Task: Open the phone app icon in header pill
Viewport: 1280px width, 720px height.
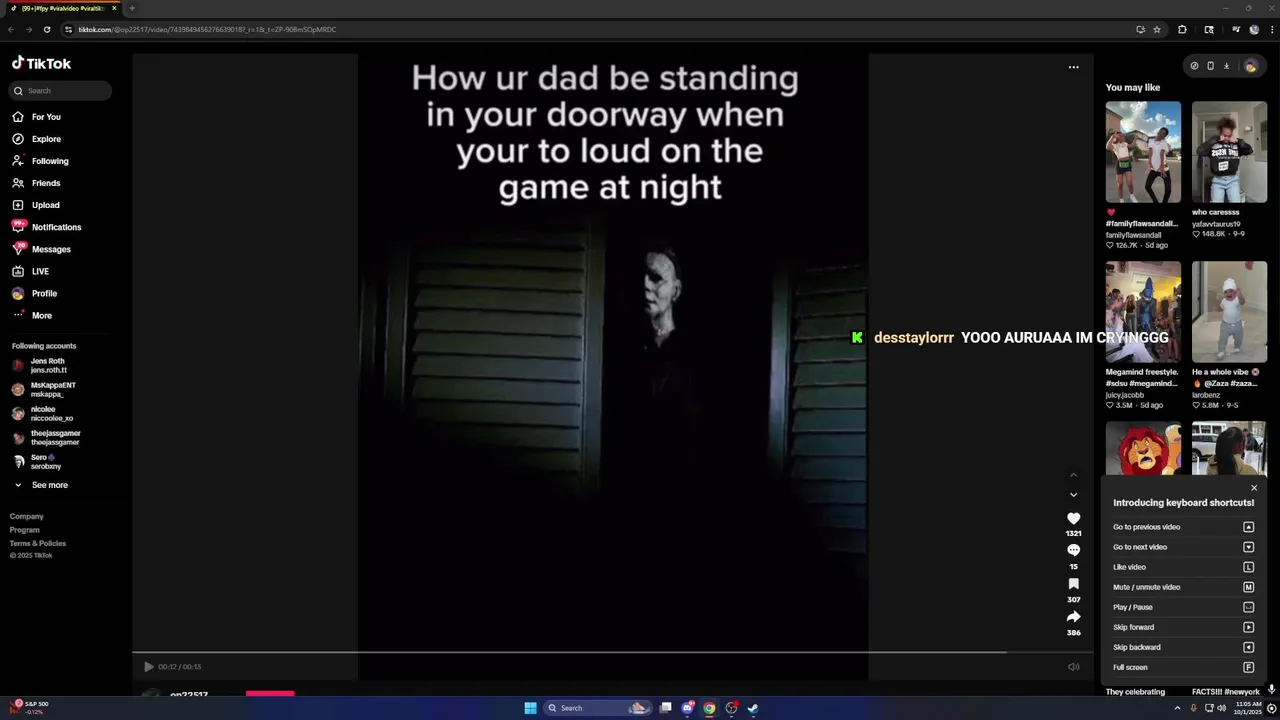Action: (x=1210, y=66)
